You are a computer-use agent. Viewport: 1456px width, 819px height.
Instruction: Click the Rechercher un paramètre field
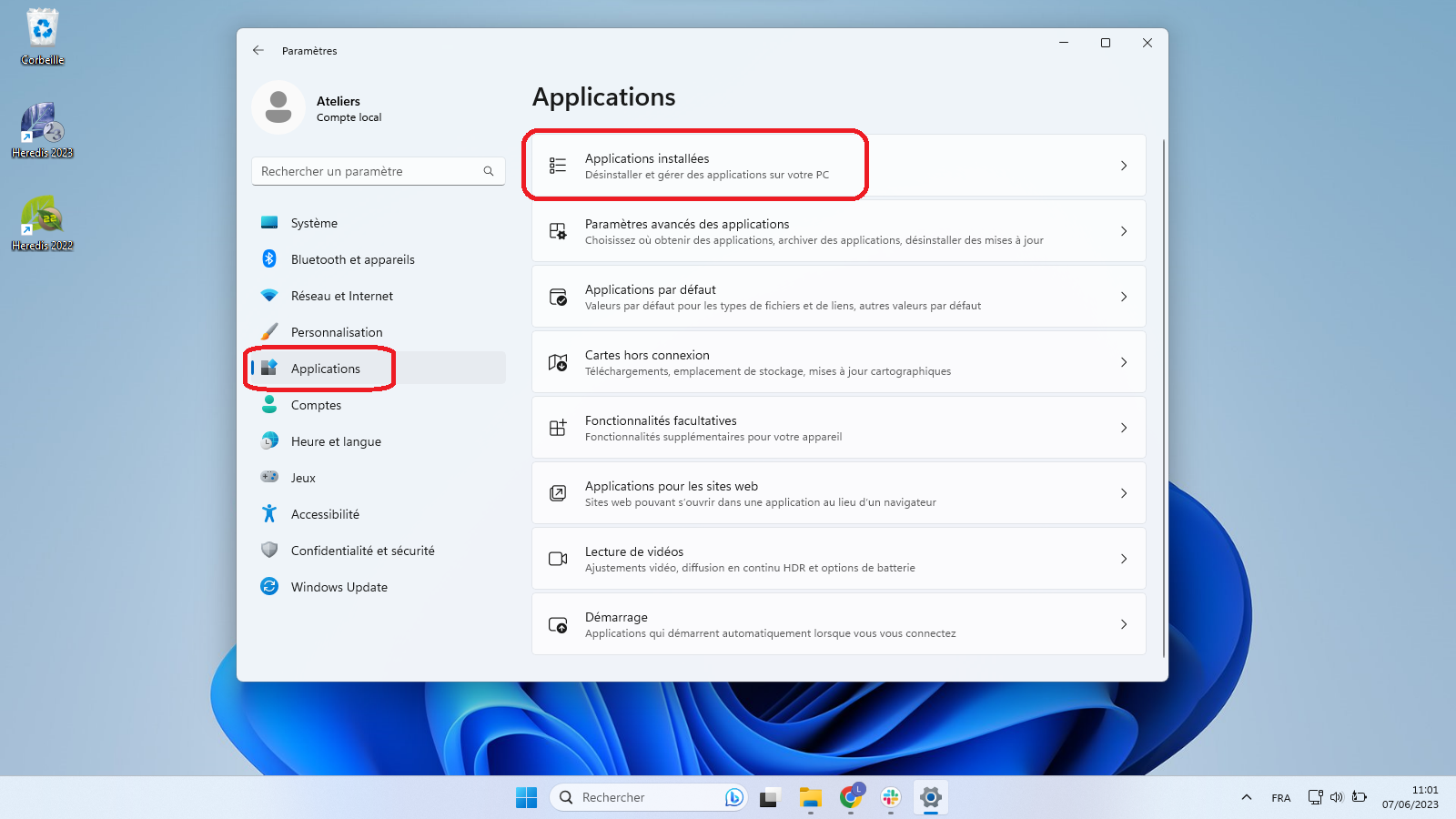(x=369, y=171)
